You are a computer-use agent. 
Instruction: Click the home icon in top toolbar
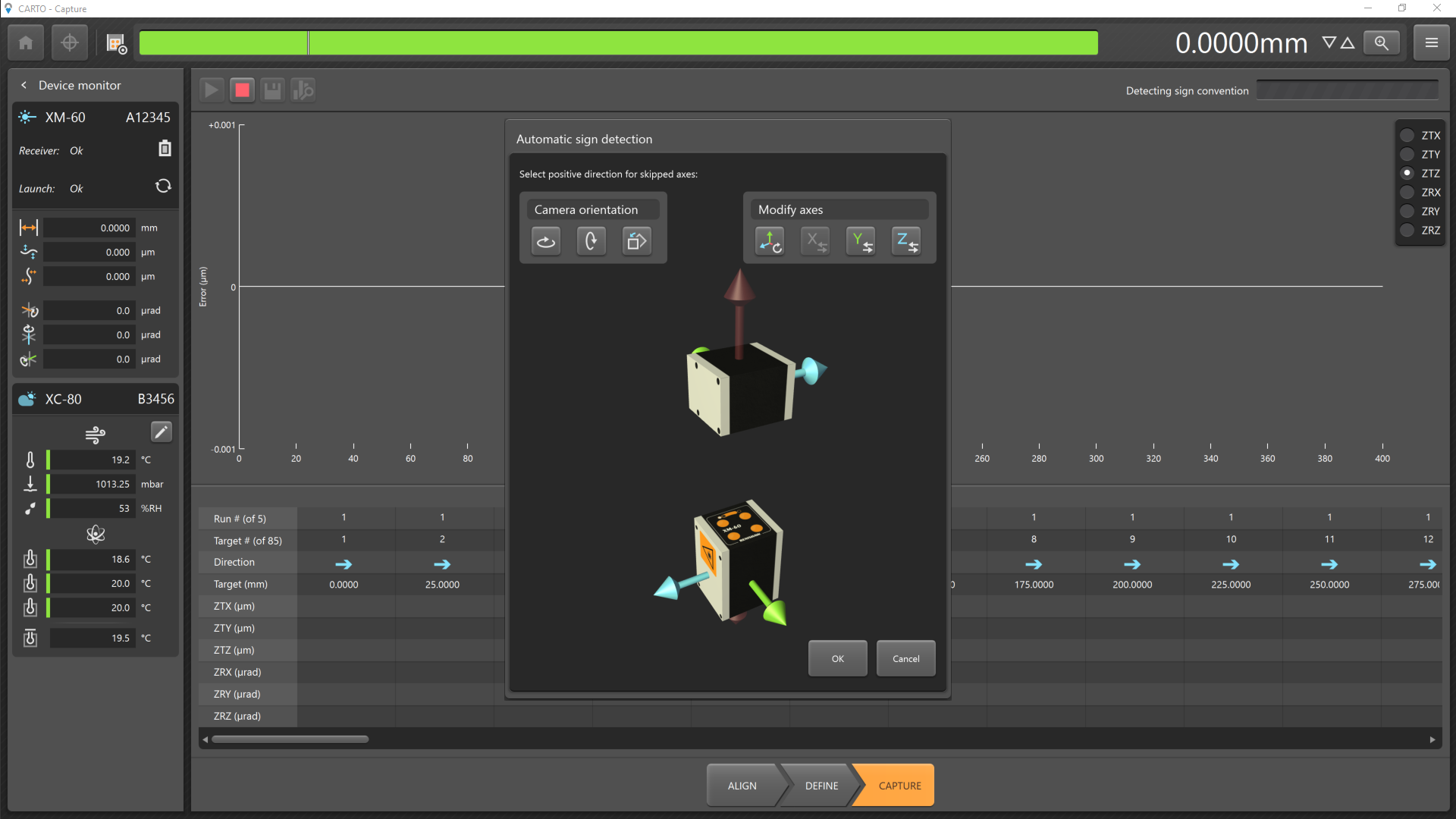pos(26,43)
